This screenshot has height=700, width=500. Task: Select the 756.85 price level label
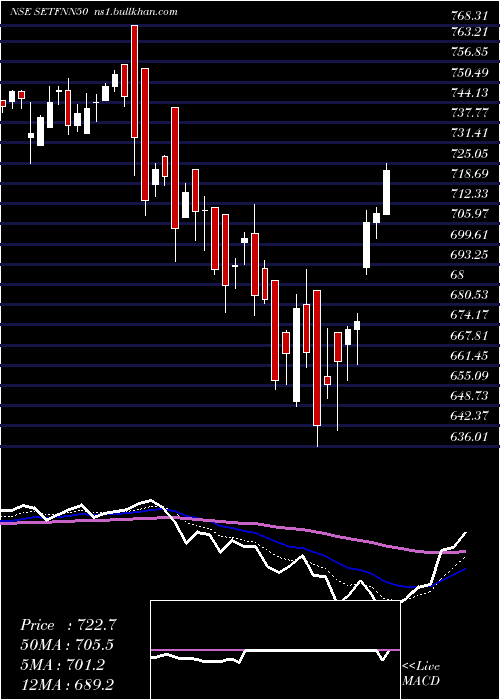tap(467, 52)
